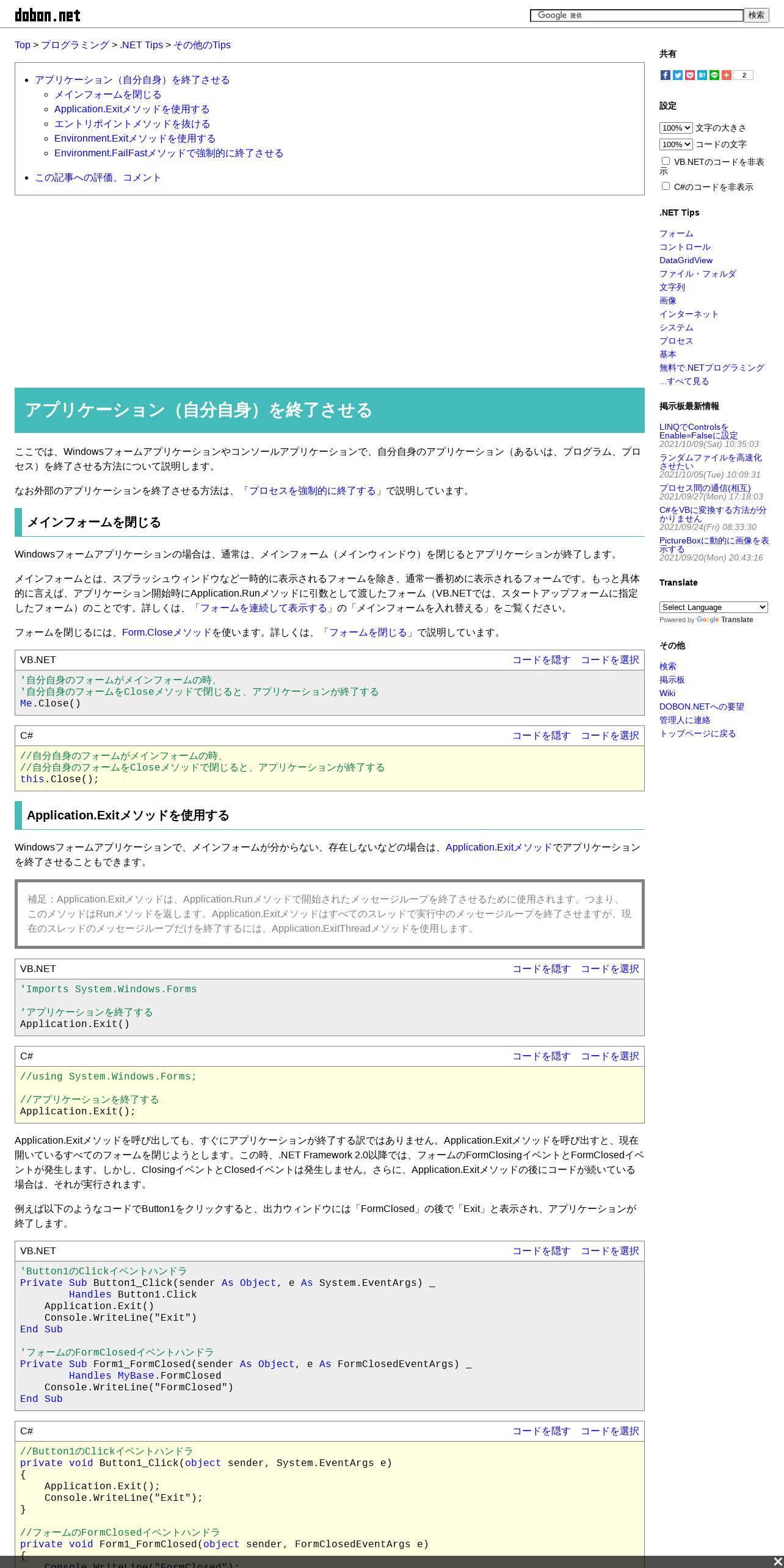784x1568 pixels.
Task: Share the page via LINE
Action: [714, 75]
